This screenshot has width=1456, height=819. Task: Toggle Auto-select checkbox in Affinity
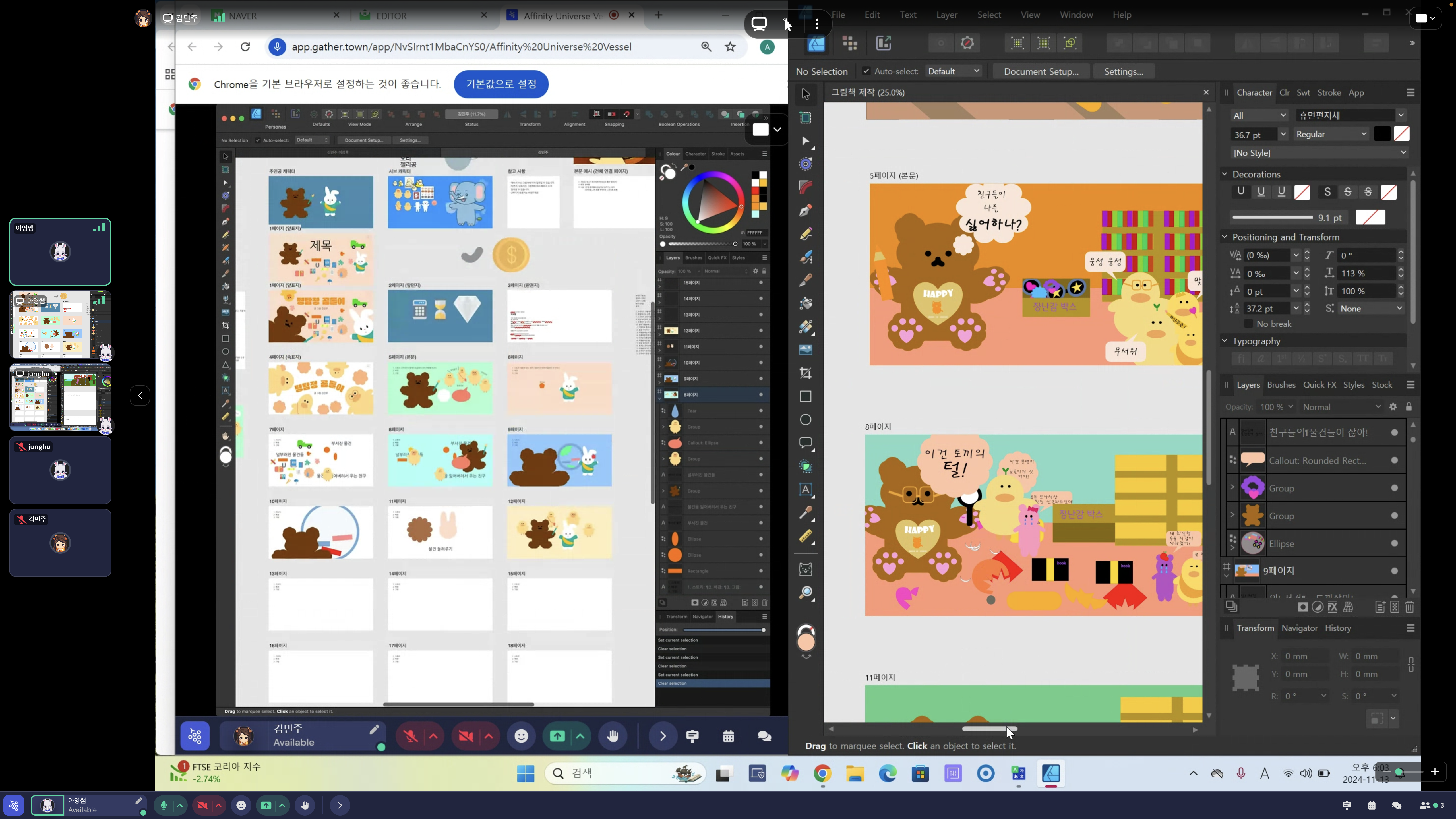(866, 71)
